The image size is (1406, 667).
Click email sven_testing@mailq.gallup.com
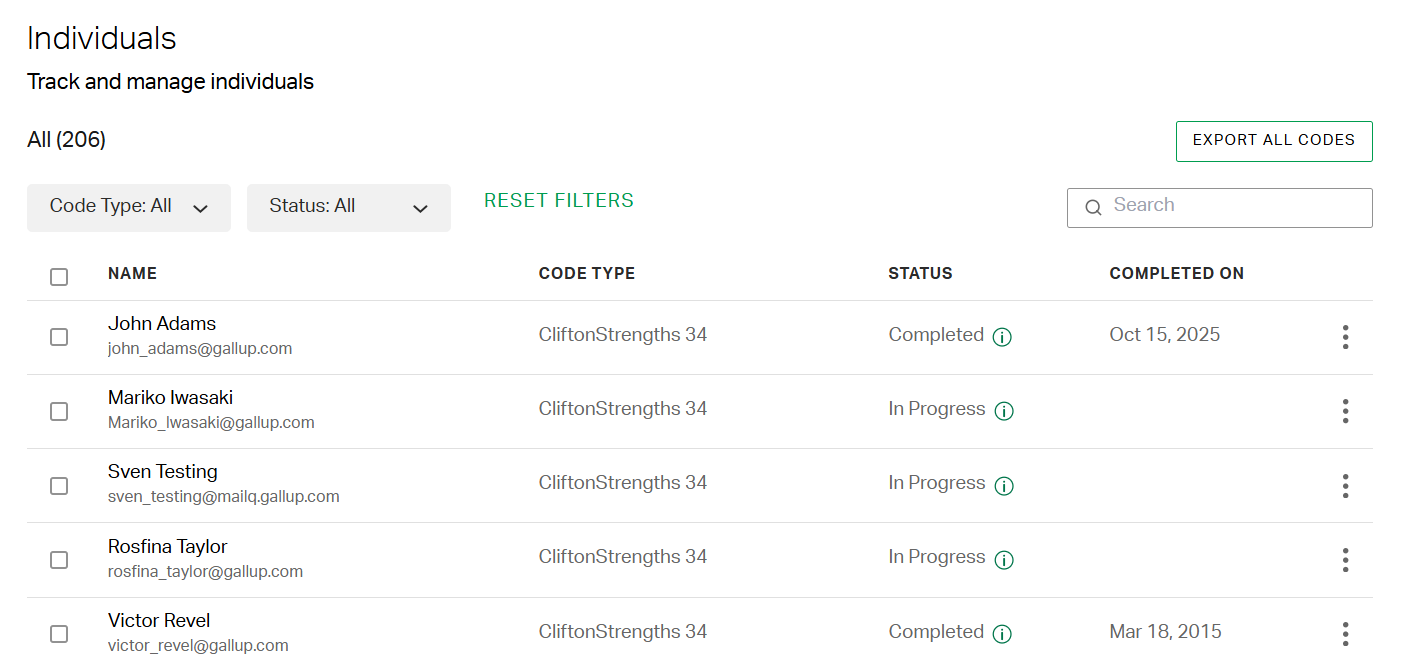224,497
